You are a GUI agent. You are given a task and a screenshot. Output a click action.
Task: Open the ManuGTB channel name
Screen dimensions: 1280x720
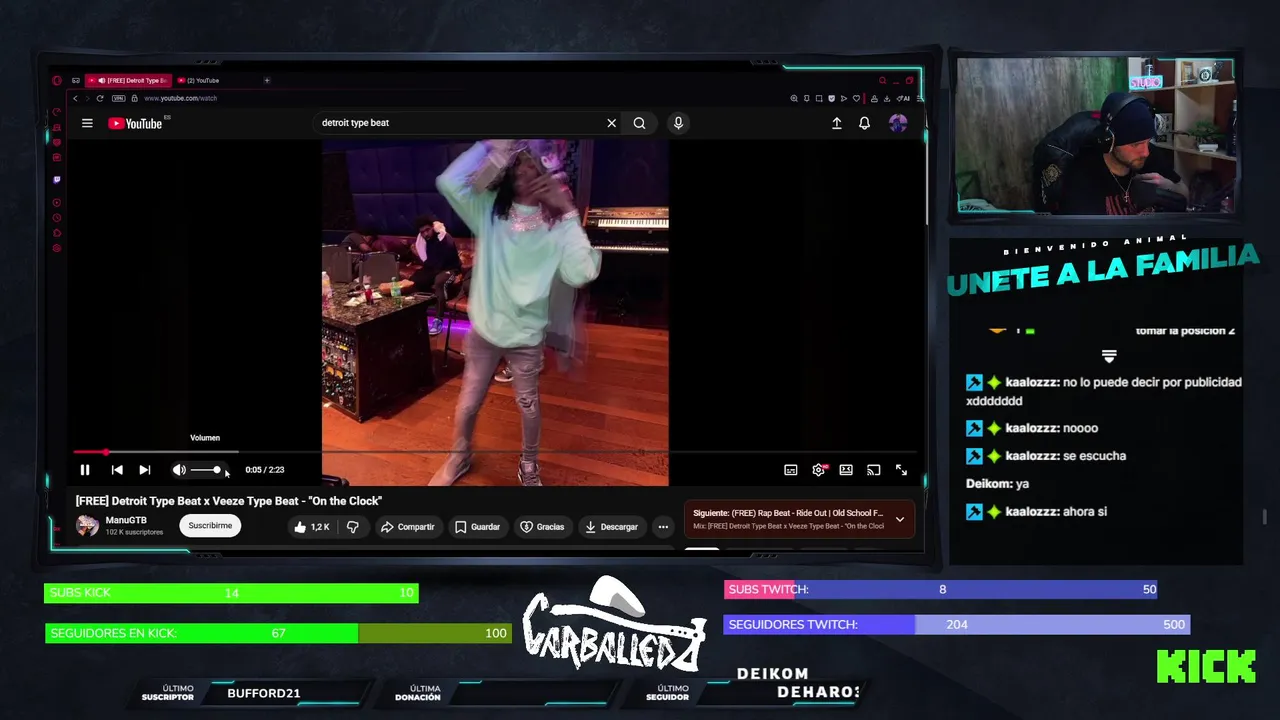[126, 520]
